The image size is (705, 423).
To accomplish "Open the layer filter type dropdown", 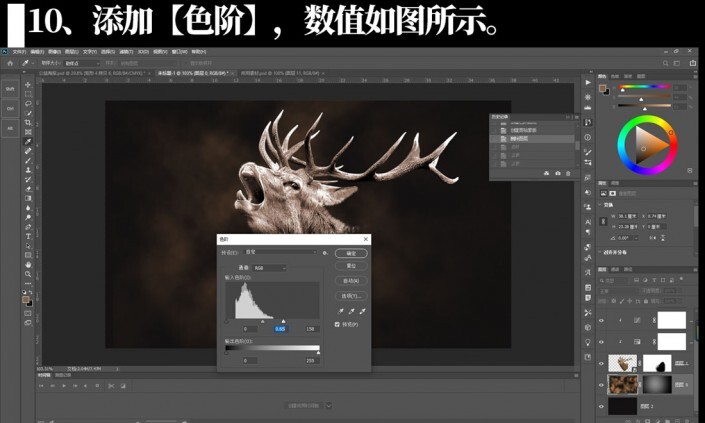I will (615, 280).
